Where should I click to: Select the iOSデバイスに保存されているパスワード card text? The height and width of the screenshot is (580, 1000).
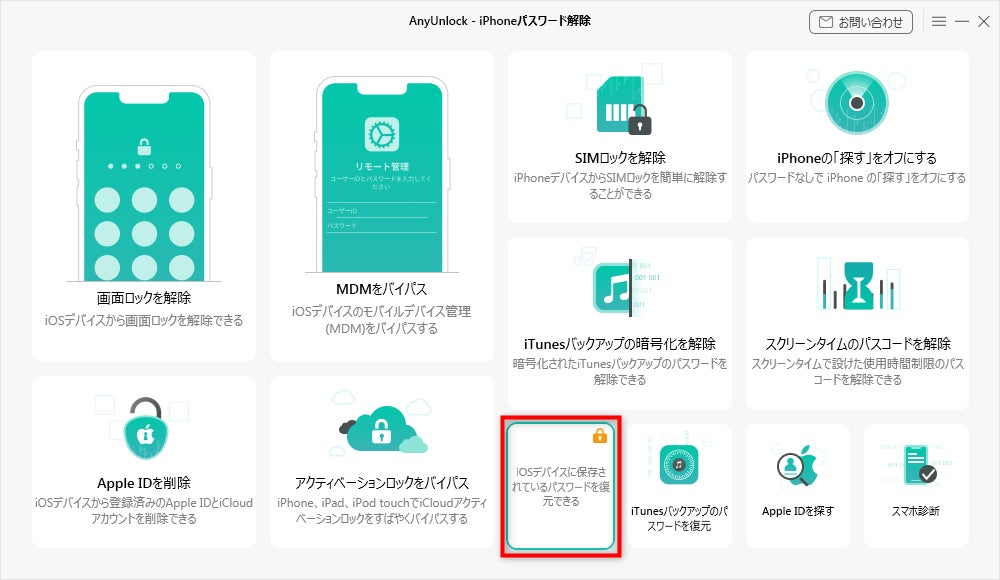coord(561,487)
